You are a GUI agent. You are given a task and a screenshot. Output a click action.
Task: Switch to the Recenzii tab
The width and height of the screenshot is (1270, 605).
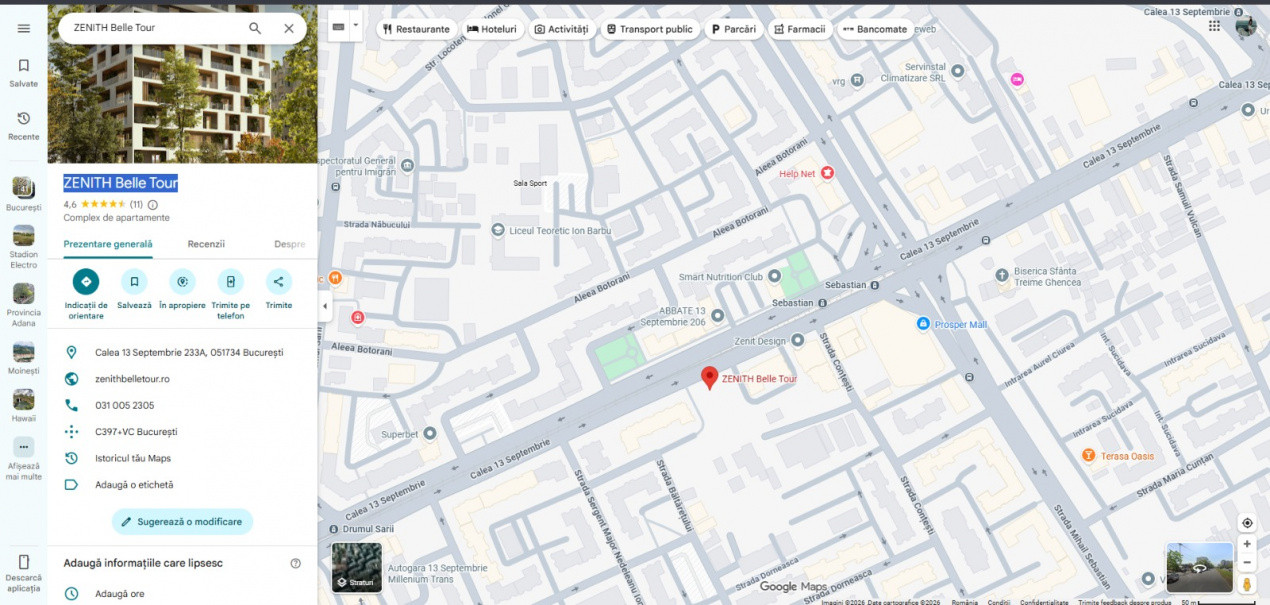point(206,244)
